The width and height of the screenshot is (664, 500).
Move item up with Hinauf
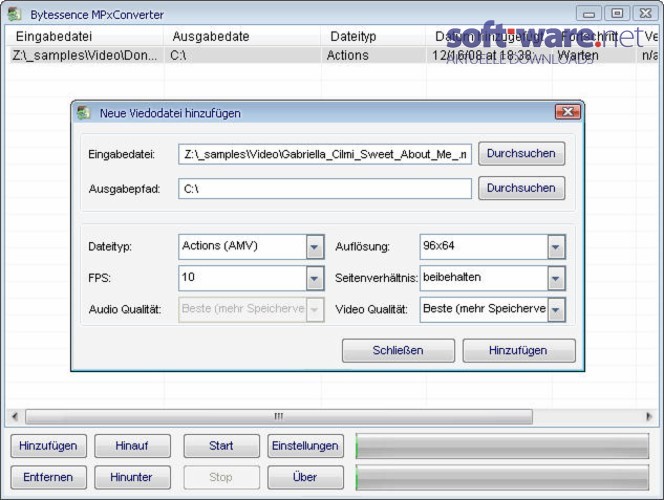[132, 446]
